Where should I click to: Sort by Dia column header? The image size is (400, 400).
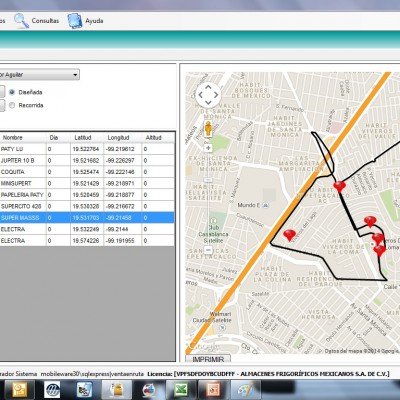pos(58,137)
